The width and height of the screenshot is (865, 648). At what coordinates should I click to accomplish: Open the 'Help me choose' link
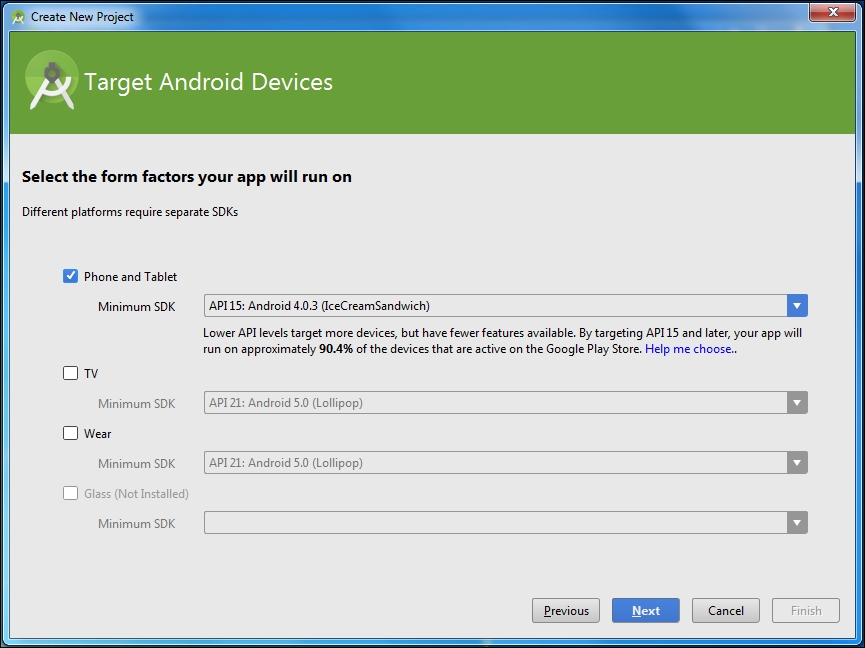pyautogui.click(x=689, y=350)
